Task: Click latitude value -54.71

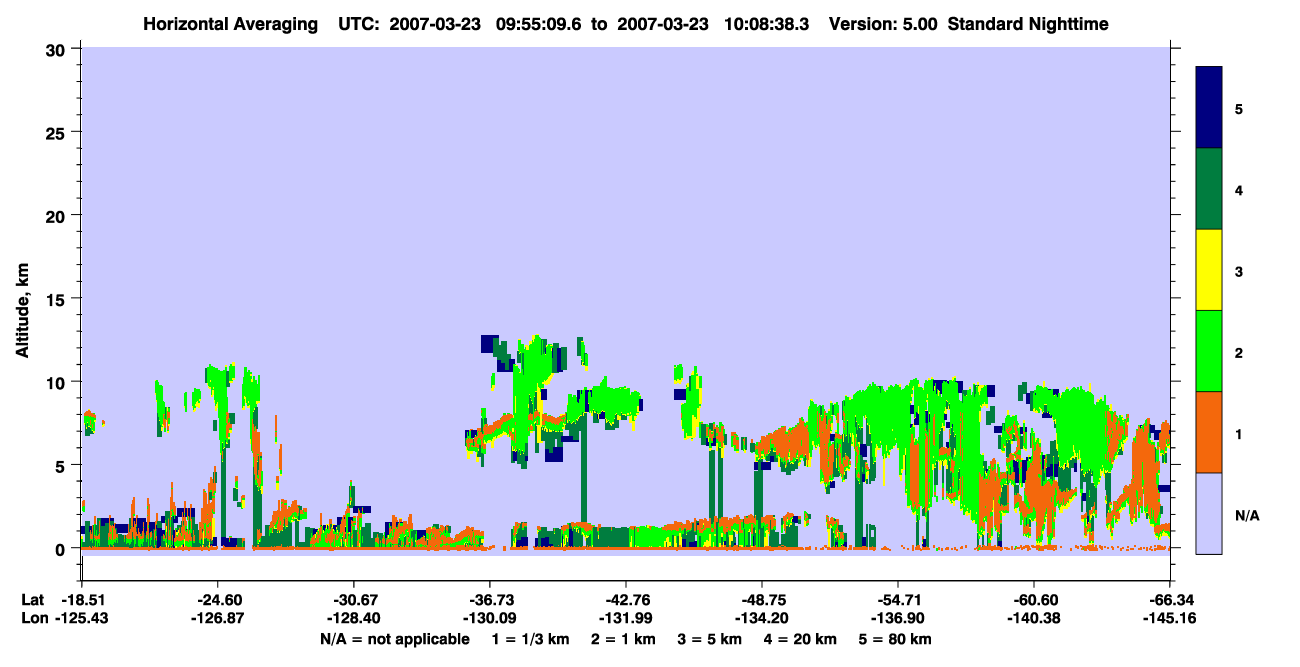Action: (x=898, y=600)
